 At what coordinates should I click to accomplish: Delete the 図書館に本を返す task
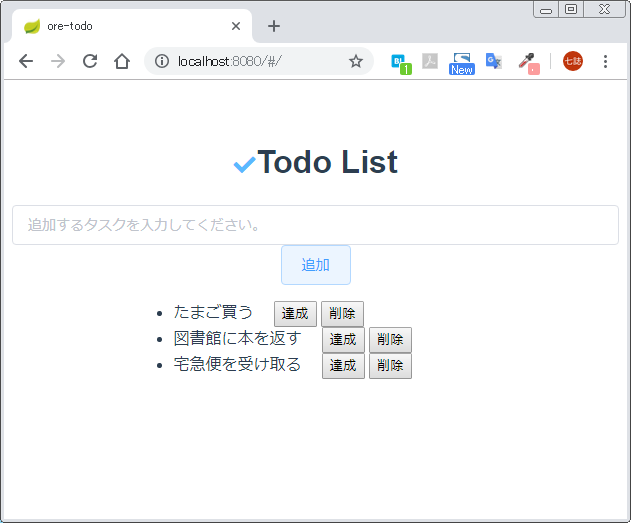pyautogui.click(x=390, y=340)
